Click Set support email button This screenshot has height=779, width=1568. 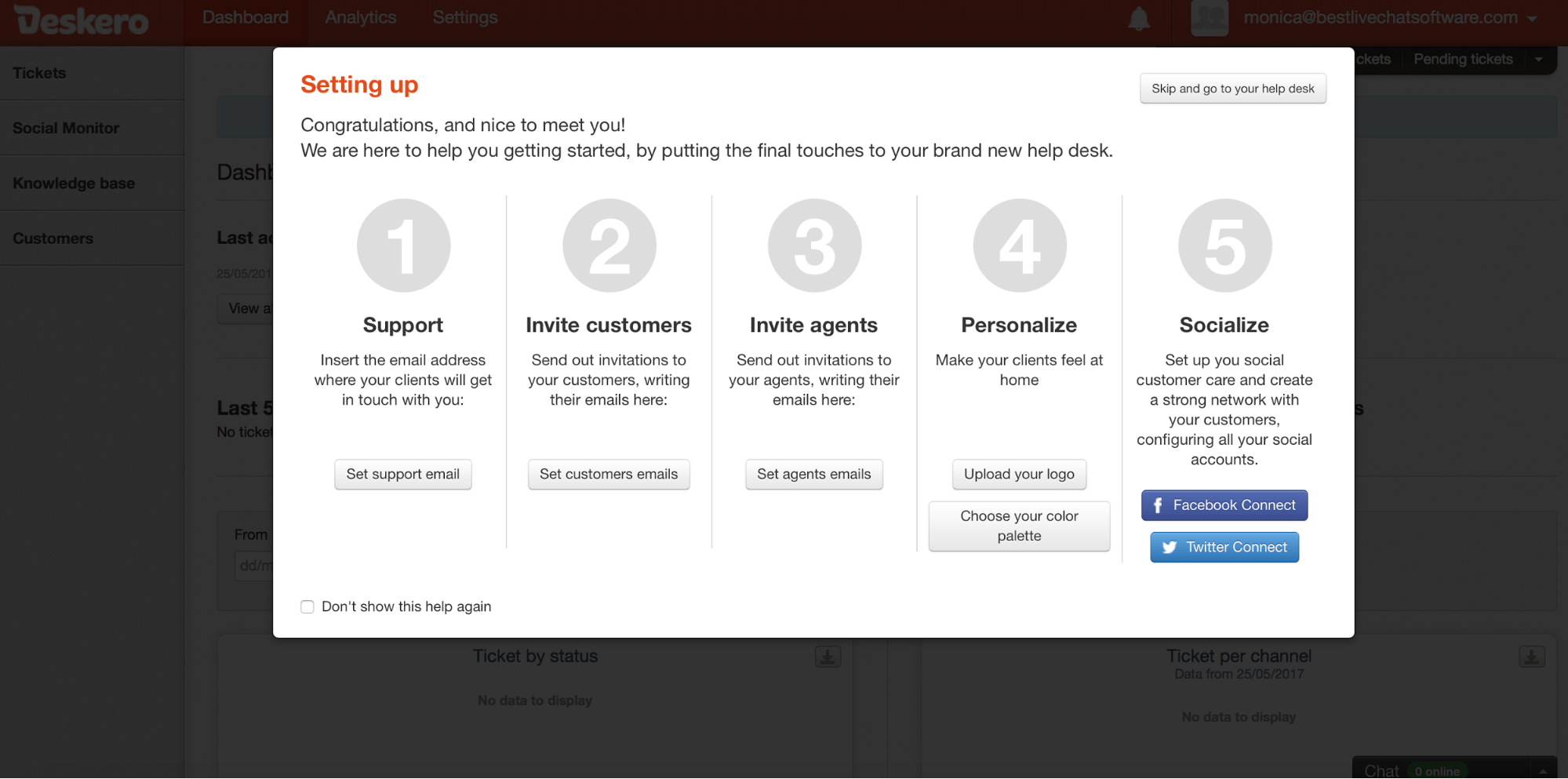coord(403,475)
